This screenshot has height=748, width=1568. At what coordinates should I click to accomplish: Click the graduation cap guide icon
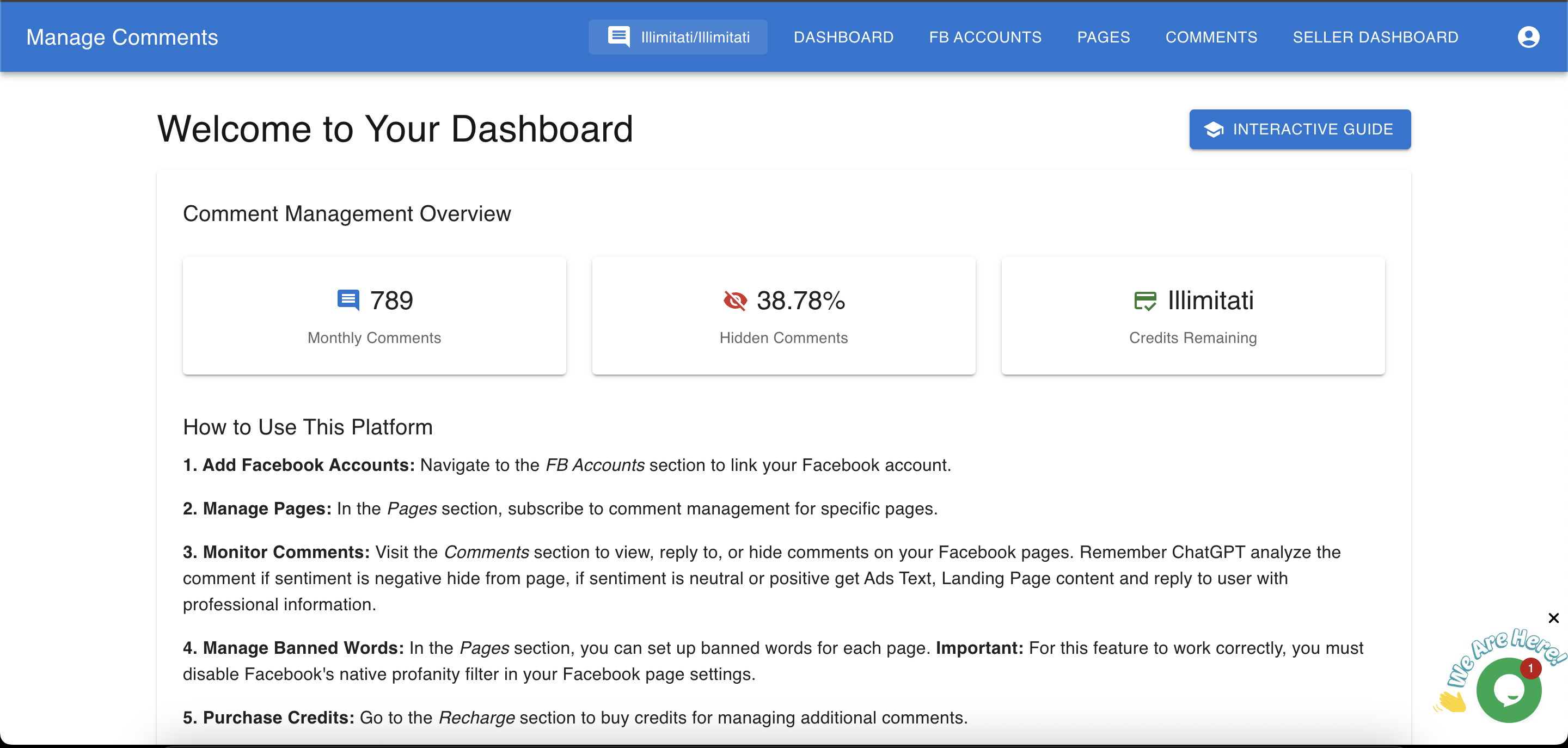tap(1213, 129)
